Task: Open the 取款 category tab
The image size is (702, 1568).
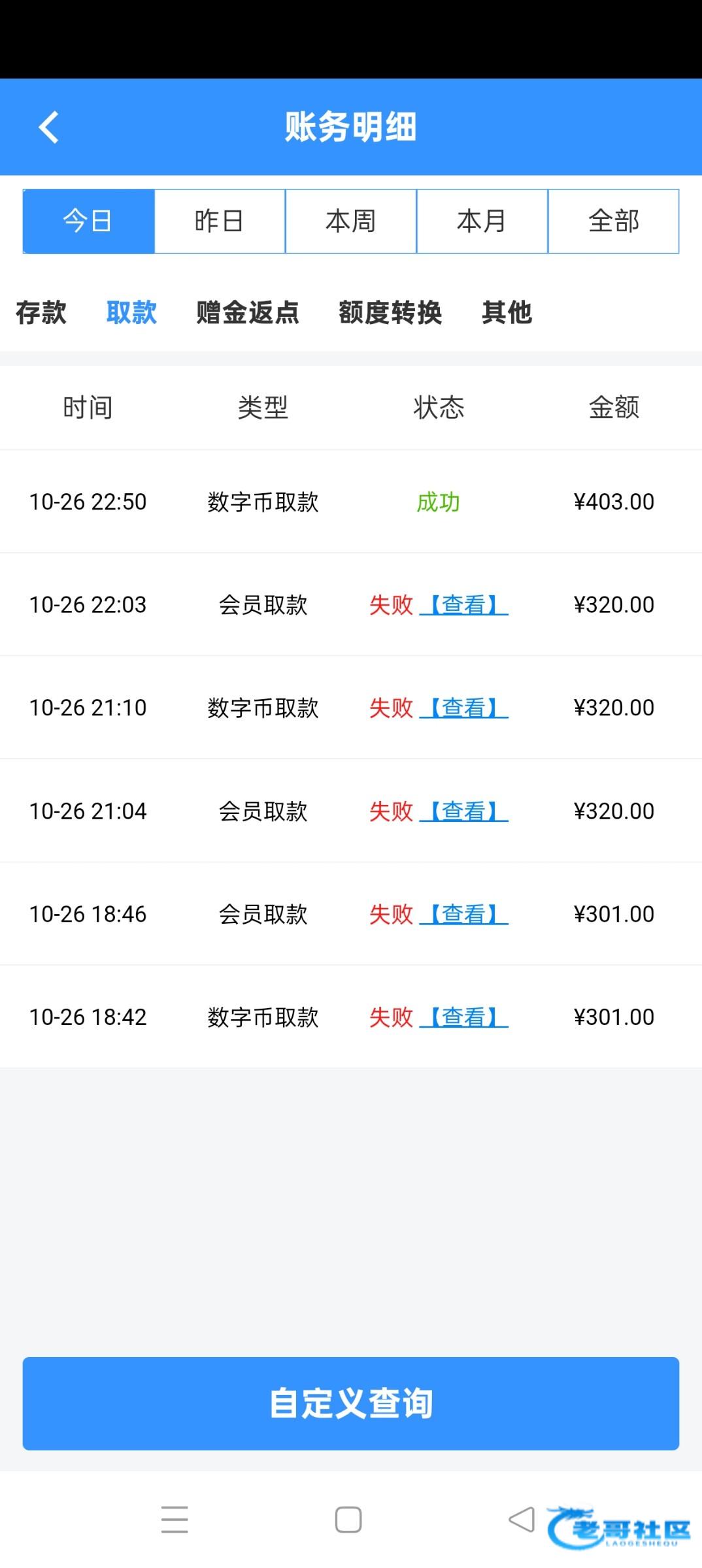Action: click(x=131, y=312)
